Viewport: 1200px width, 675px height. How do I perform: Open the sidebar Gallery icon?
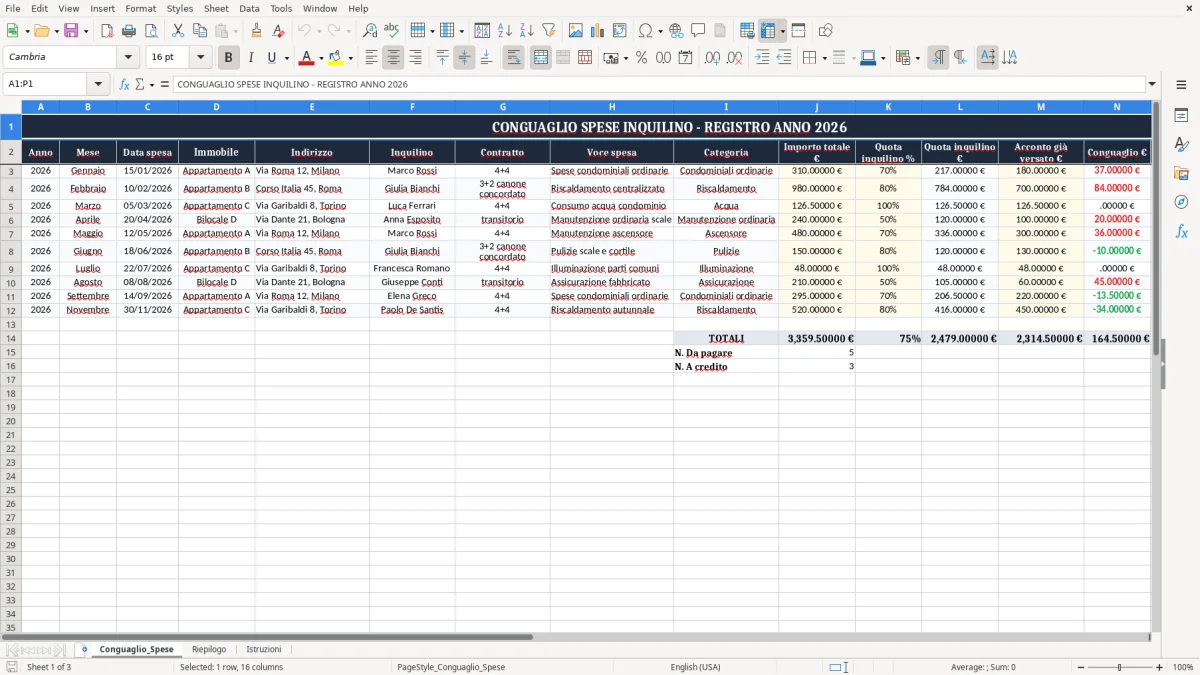pyautogui.click(x=1181, y=173)
